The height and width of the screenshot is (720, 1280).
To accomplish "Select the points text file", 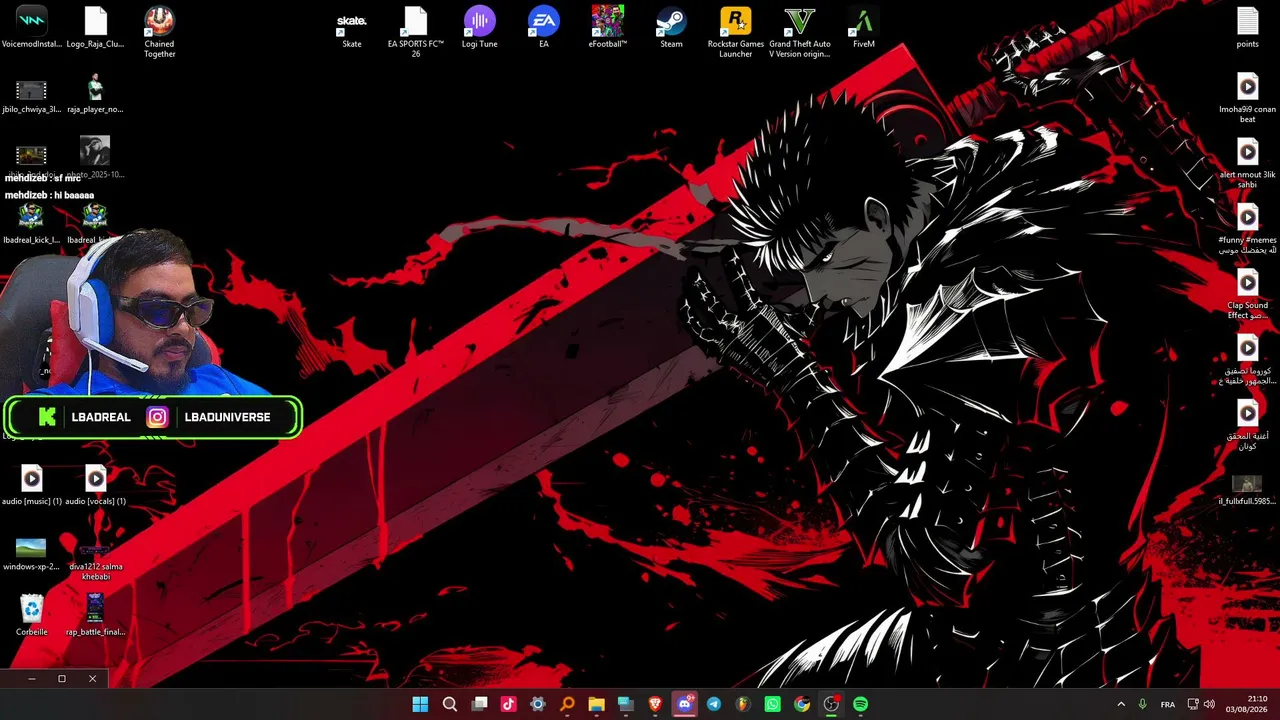I will 1247,28.
